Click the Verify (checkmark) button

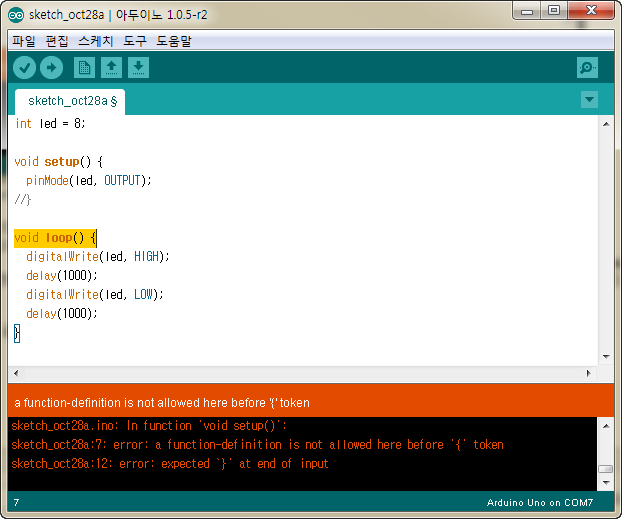click(25, 67)
